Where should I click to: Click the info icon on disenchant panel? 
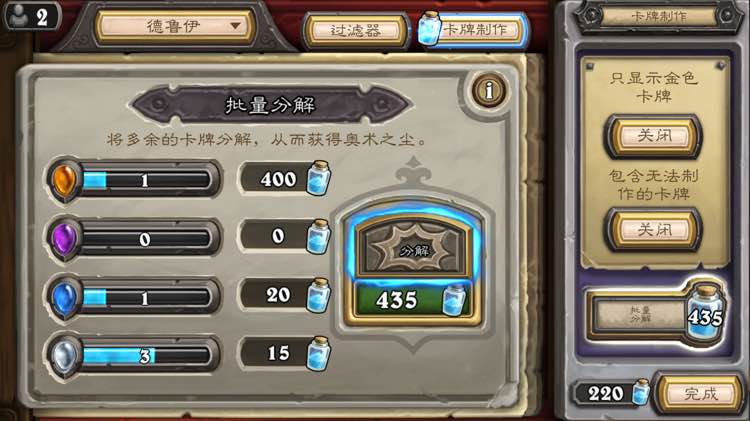click(489, 90)
